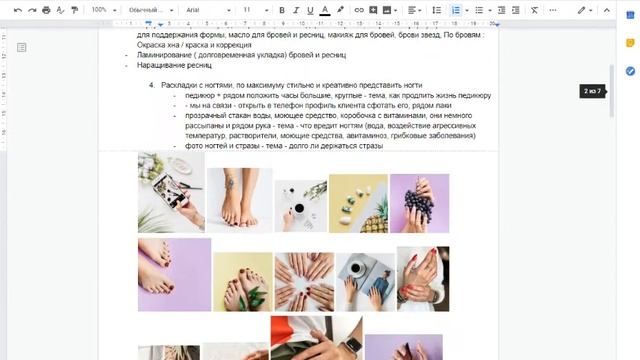
Task: Open the highlight color picker
Action: (340, 10)
